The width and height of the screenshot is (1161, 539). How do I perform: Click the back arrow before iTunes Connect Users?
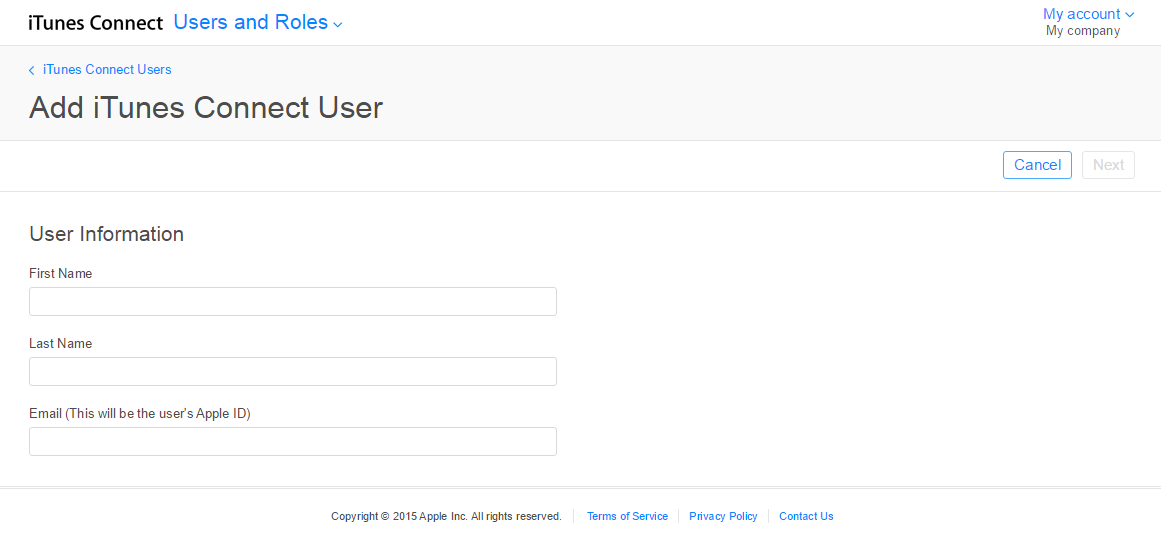(x=32, y=70)
